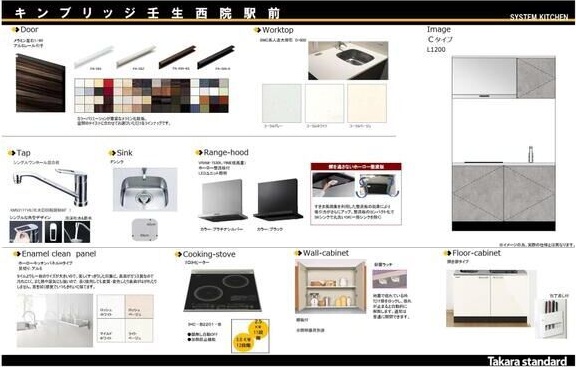Screen dimensions: 576x367
Task: Select the black rail handle sample
Action: 216,57
